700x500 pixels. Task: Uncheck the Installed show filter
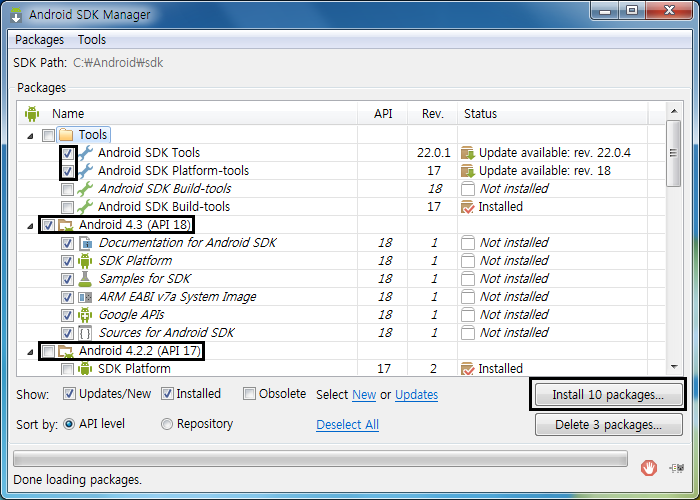[167, 394]
